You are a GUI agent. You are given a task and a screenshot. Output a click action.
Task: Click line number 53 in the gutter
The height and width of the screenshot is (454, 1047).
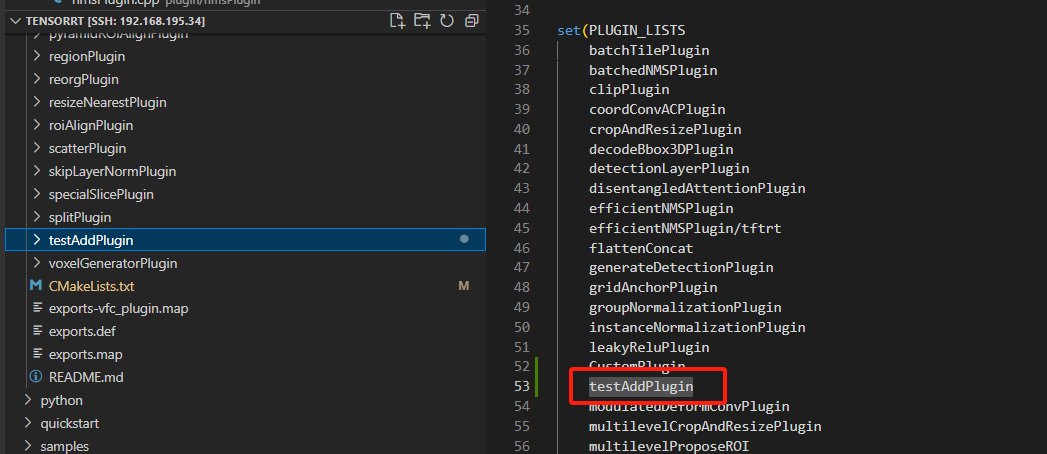521,387
